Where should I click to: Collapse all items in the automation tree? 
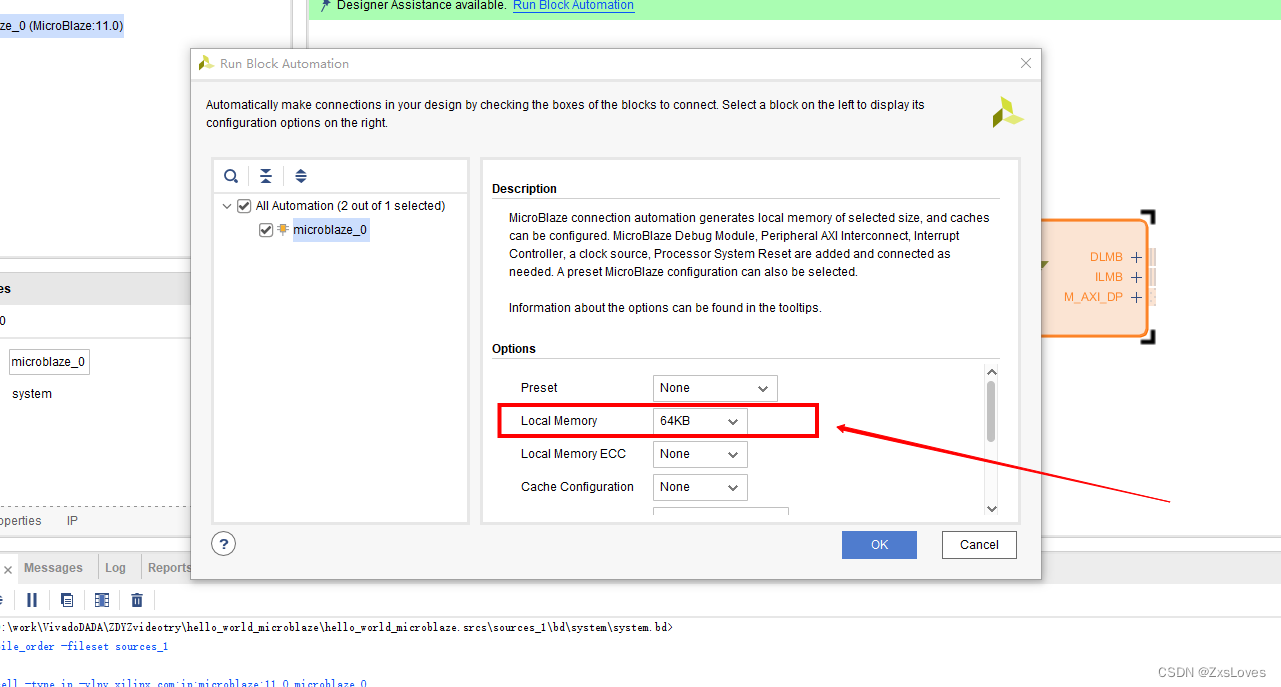266,176
